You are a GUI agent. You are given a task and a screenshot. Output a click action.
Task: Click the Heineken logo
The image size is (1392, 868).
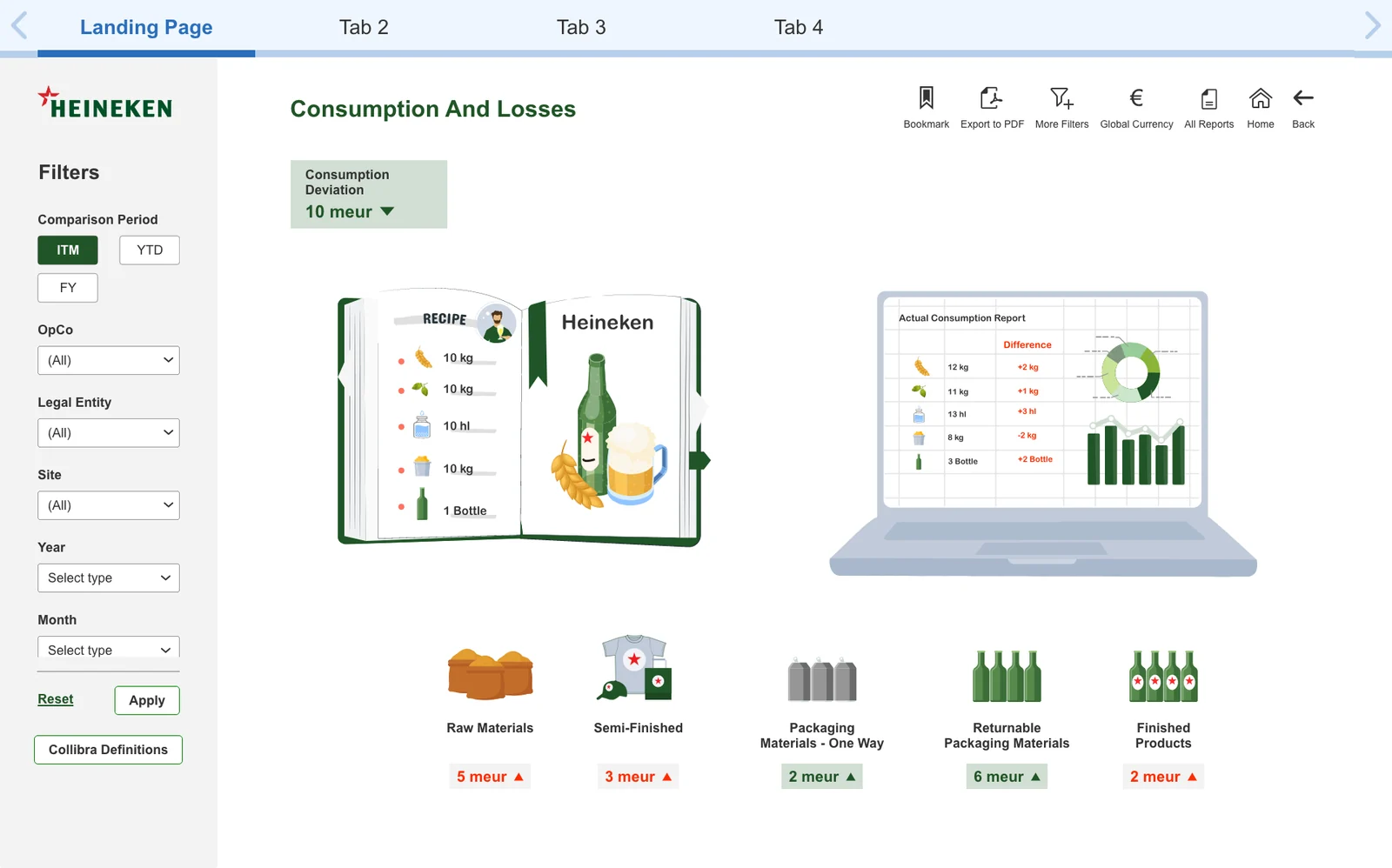105,103
